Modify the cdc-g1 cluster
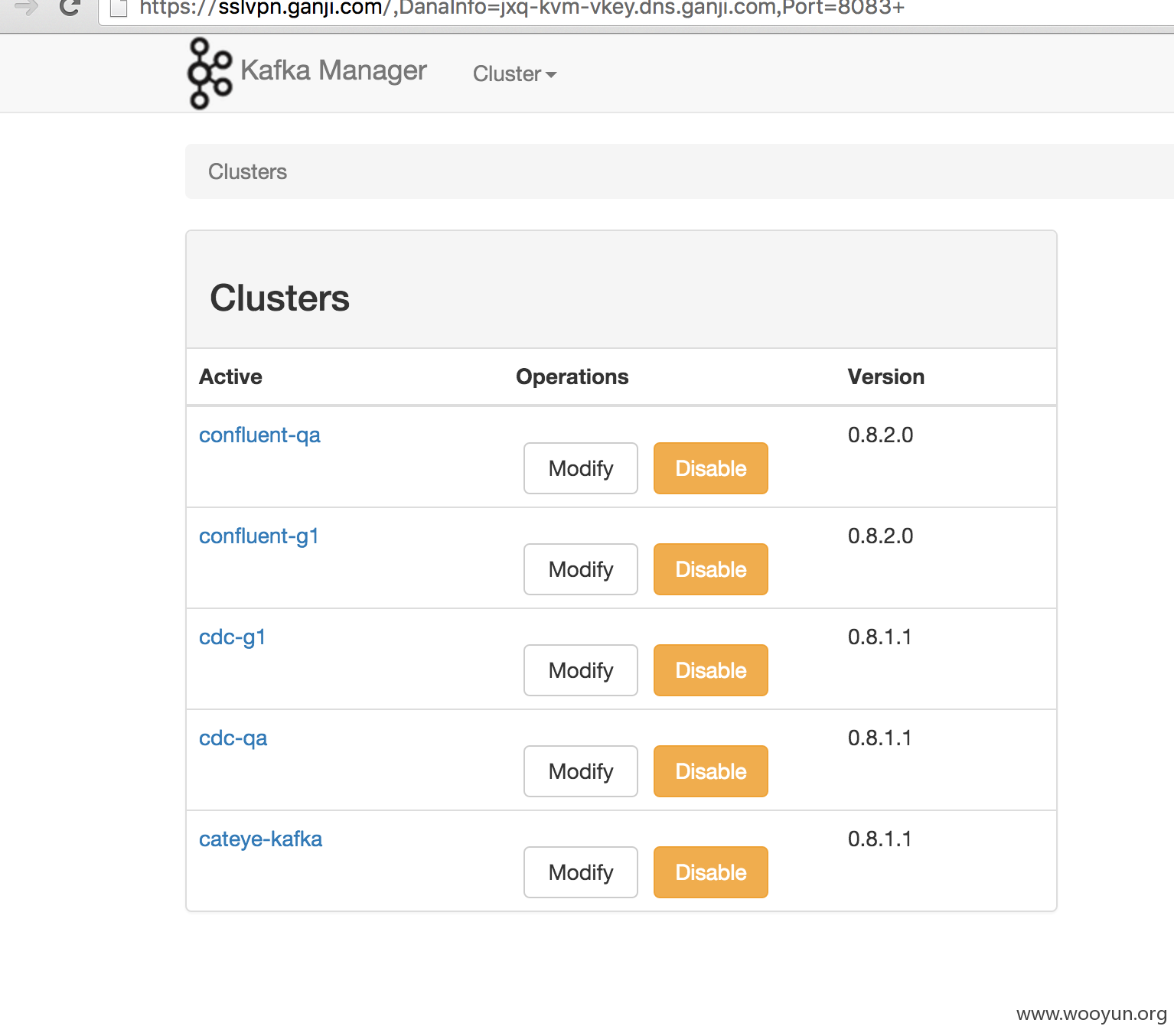This screenshot has height=1036, width=1174. point(581,670)
